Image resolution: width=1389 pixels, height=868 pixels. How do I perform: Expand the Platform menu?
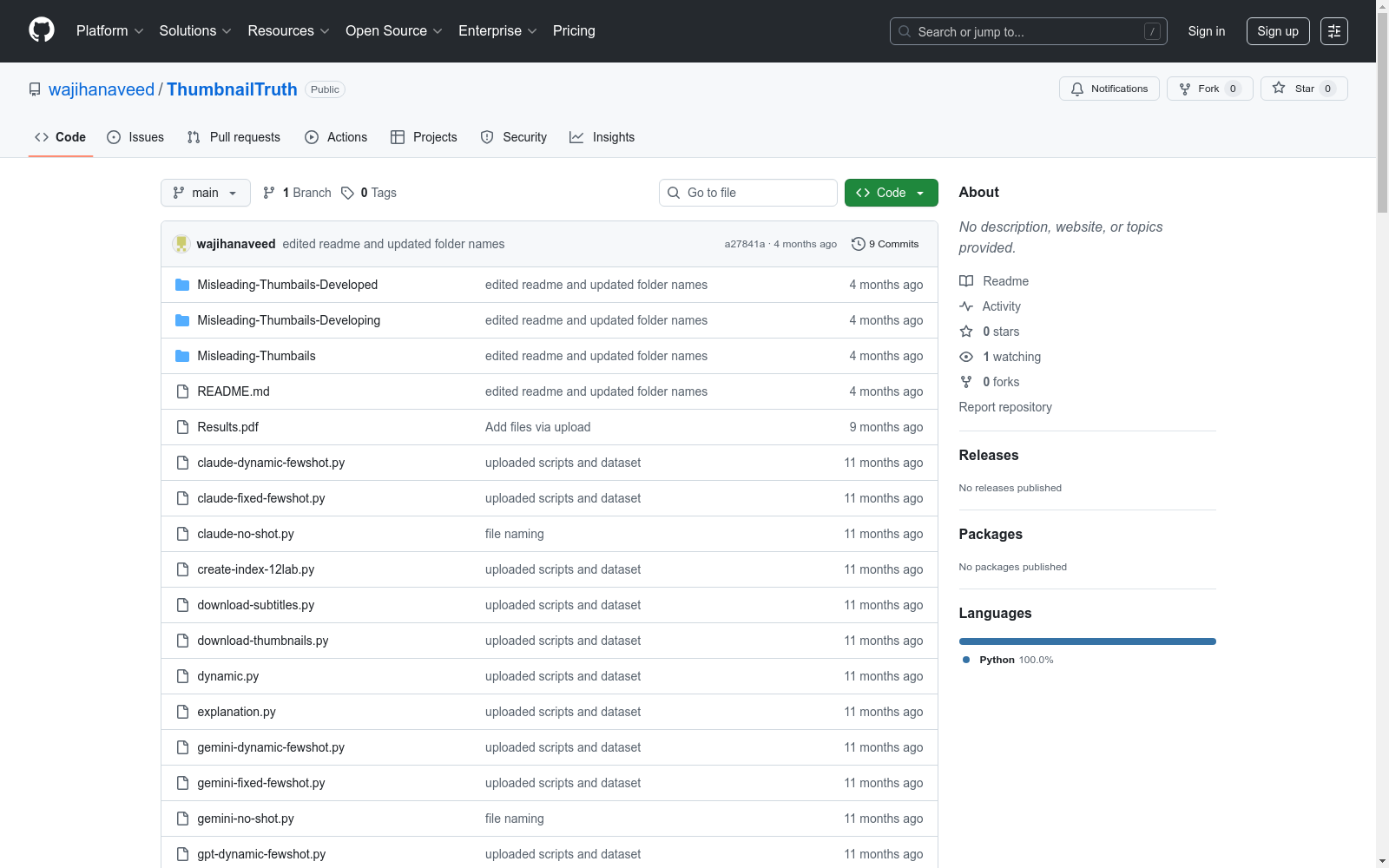110,30
